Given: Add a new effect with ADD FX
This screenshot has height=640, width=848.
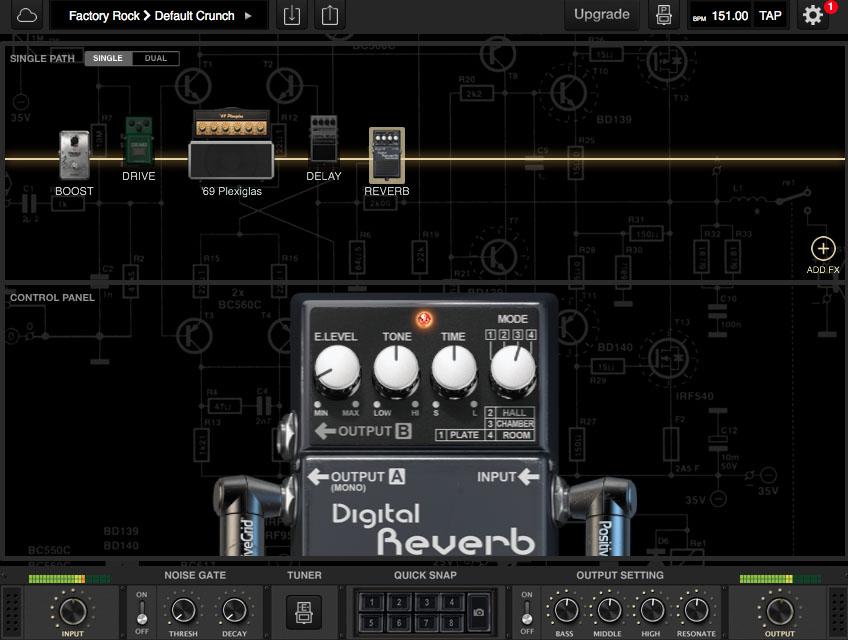Looking at the screenshot, I should 821,248.
